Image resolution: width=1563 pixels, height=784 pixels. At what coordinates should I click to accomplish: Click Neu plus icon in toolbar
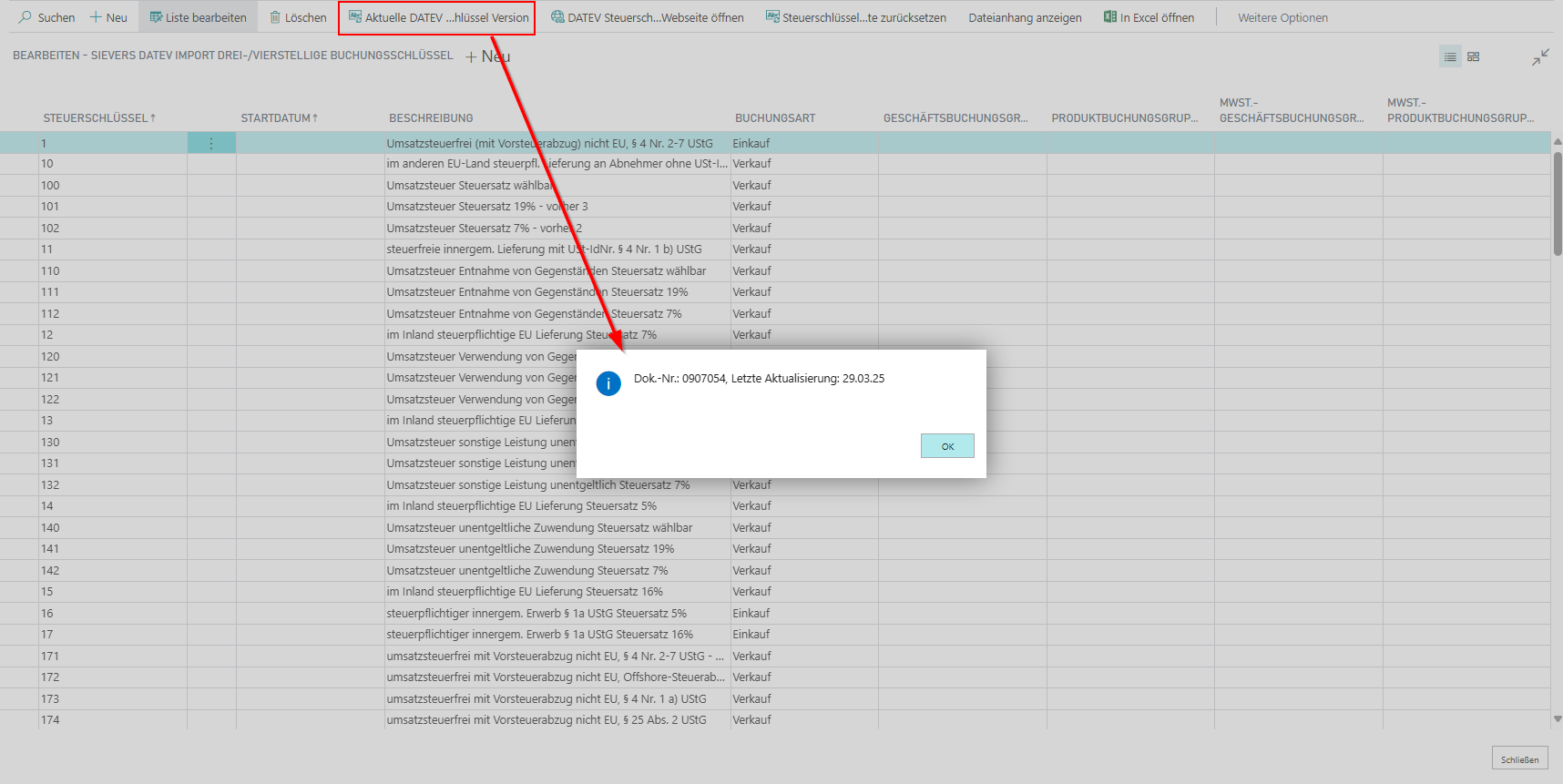click(x=96, y=17)
